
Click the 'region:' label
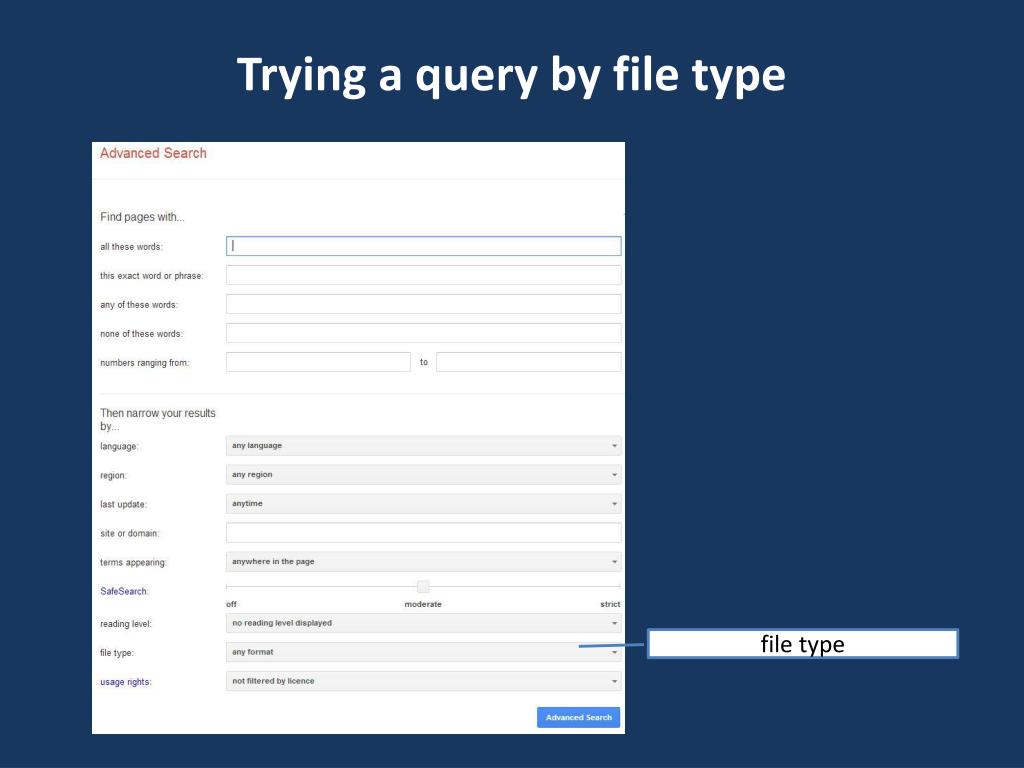tap(113, 475)
